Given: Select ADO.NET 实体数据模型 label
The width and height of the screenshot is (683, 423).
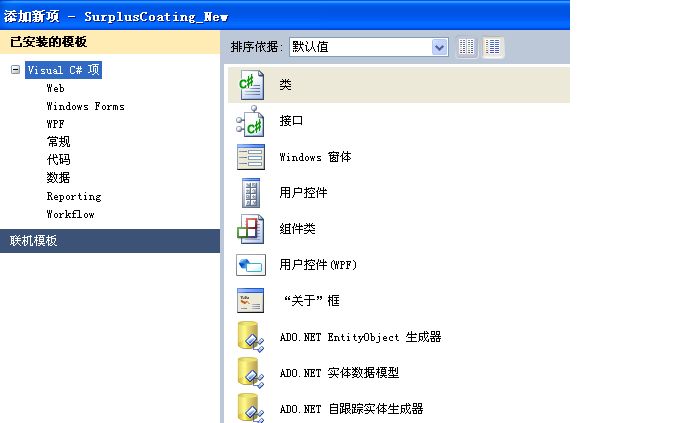Looking at the screenshot, I should point(339,373).
